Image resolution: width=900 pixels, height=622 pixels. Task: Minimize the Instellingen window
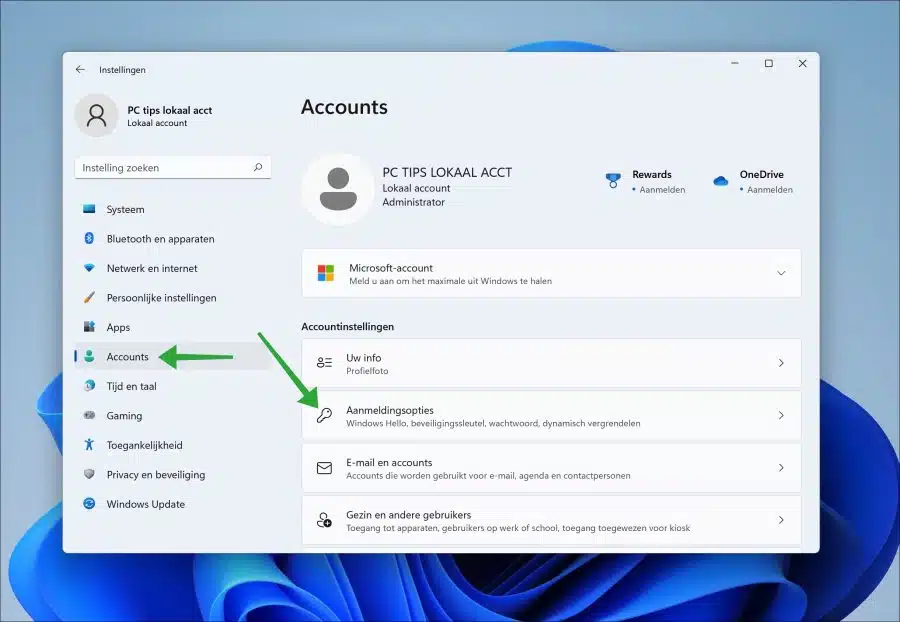click(735, 64)
